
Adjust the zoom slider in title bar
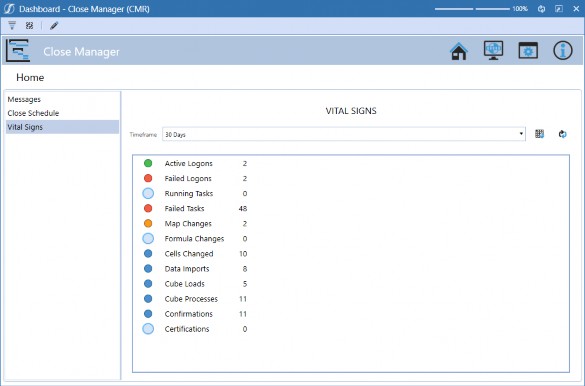pos(472,9)
